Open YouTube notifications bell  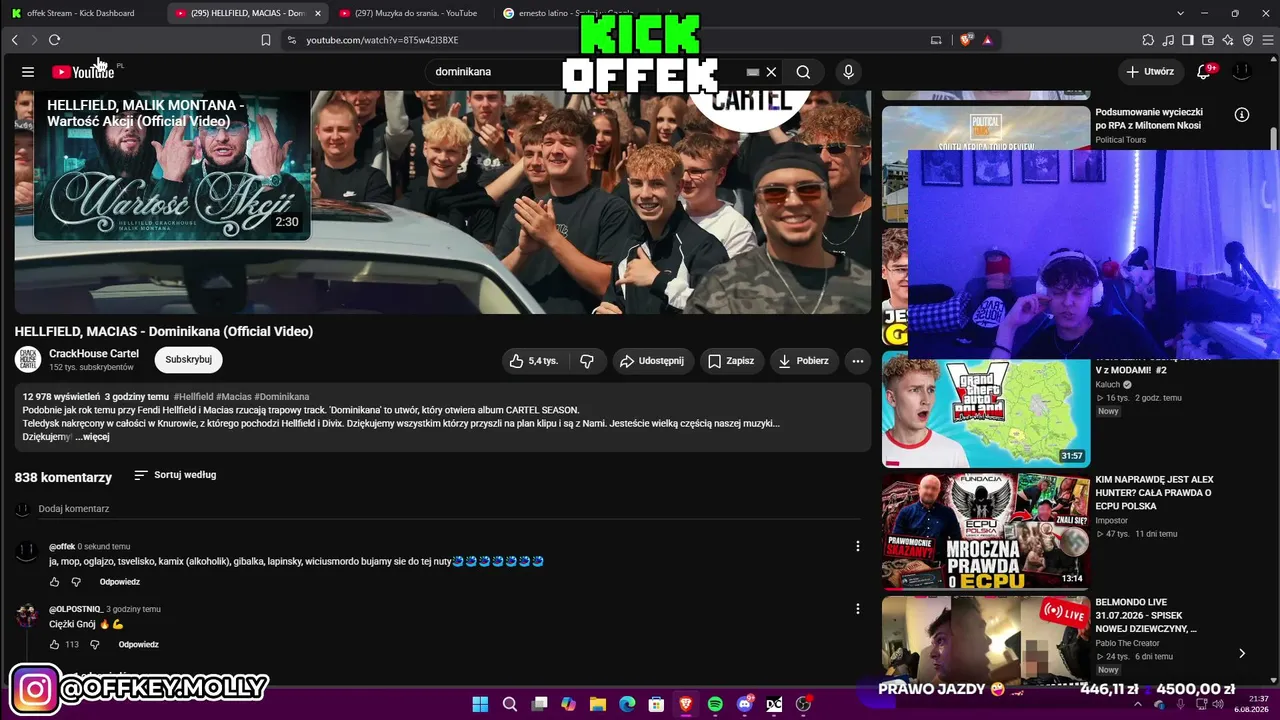tap(1204, 72)
